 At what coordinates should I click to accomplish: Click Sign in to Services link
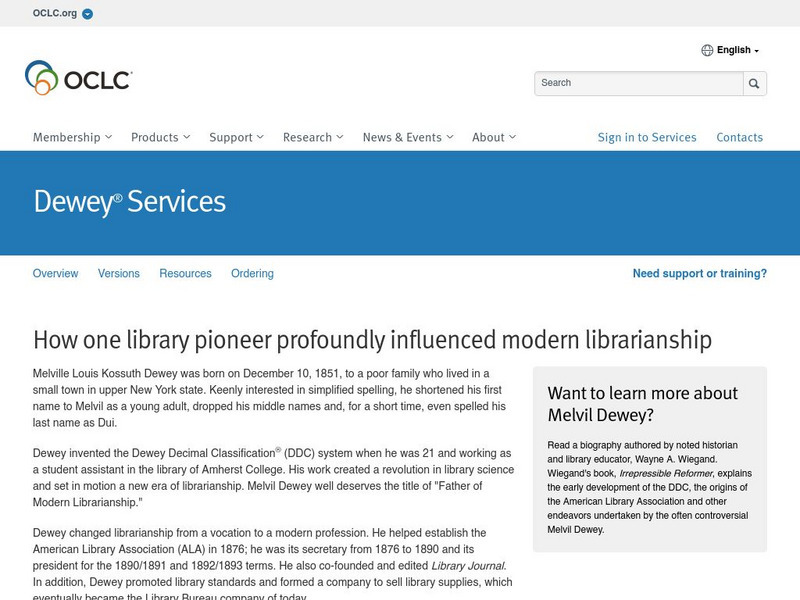646,137
